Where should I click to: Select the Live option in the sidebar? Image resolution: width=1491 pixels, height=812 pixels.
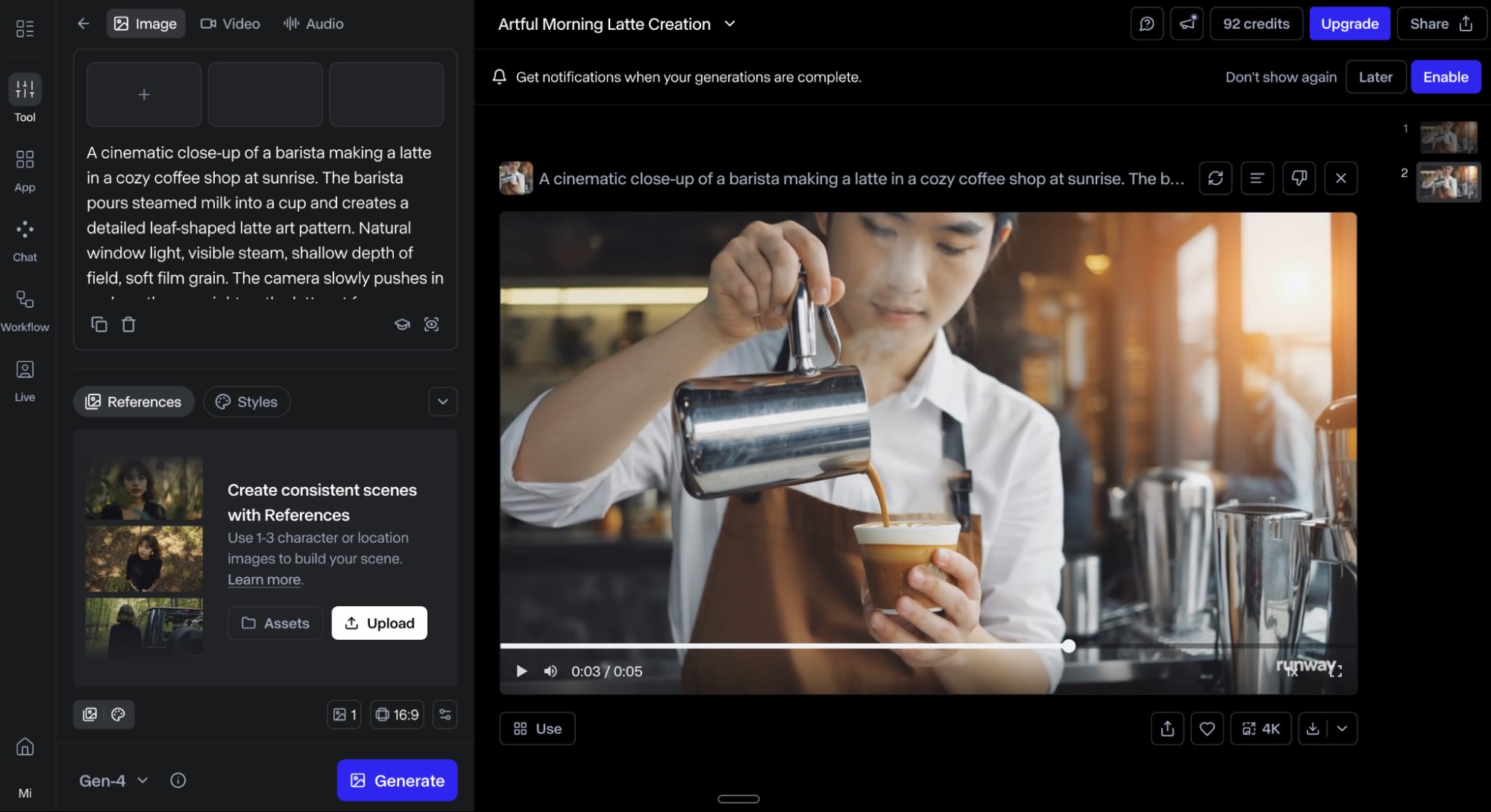pyautogui.click(x=25, y=377)
